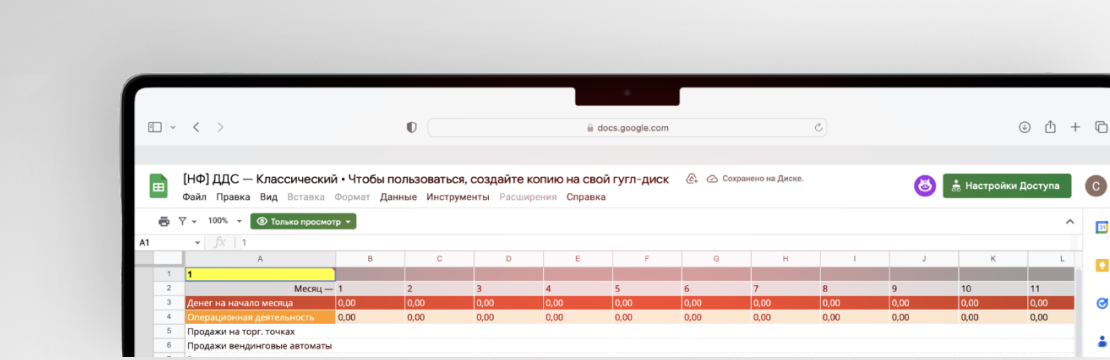This screenshot has height=360, width=1110.
Task: Click the vertical scrollbar of the sheet
Action: pyautogui.click(x=1079, y=311)
